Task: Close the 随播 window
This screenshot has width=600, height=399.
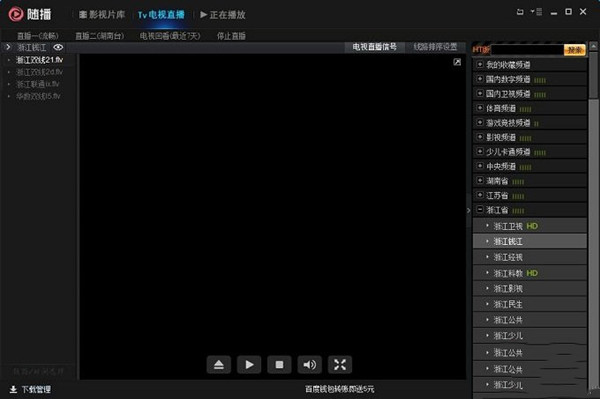Action: (583, 12)
